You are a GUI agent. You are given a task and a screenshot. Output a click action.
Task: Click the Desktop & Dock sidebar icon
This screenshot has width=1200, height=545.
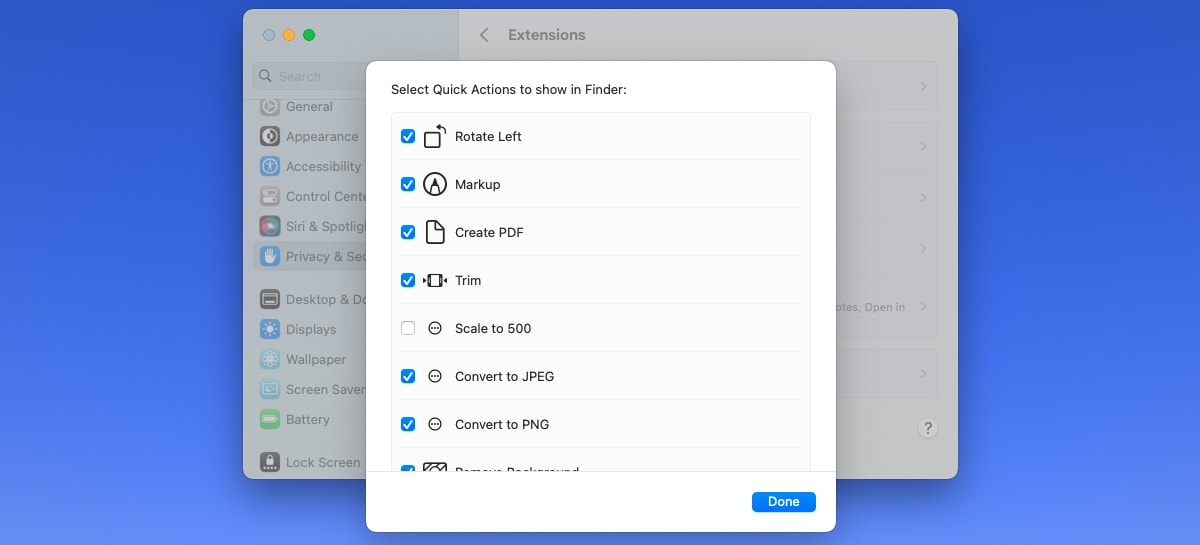point(270,299)
